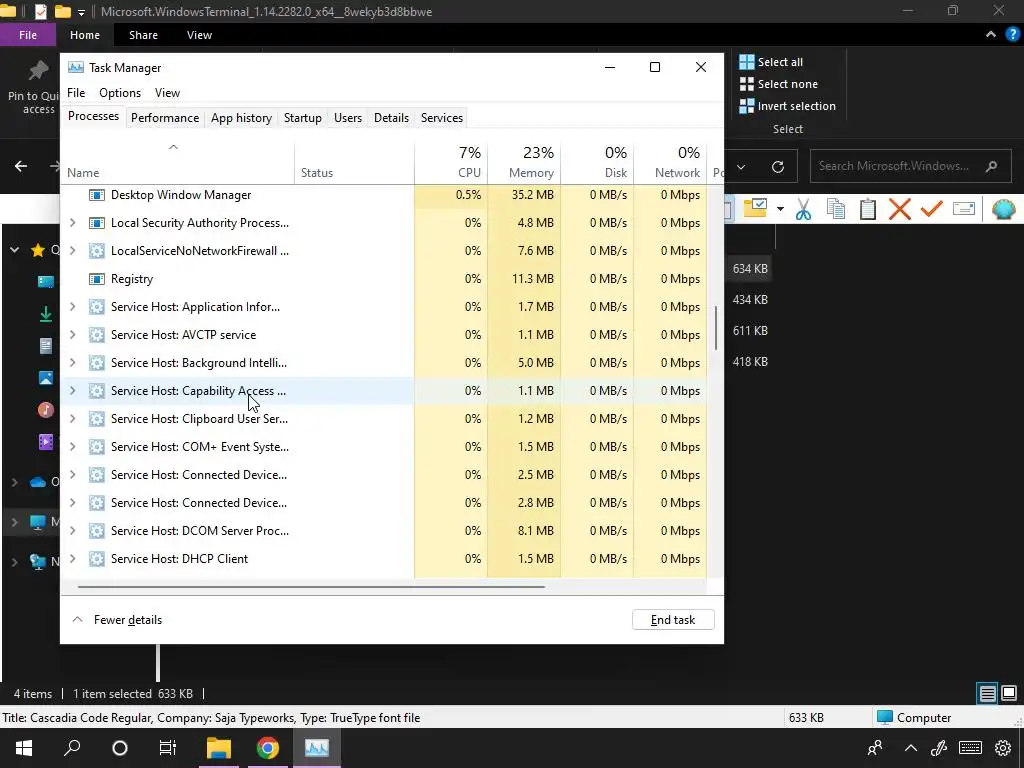
Task: Expand Local Security Authority Process row
Action: 72,223
